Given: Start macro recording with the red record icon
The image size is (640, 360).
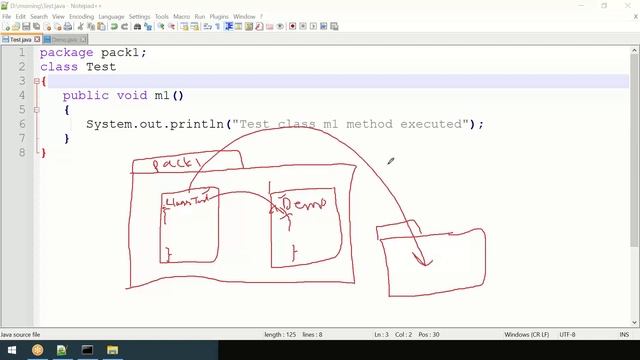Looking at the screenshot, I should click(292, 27).
